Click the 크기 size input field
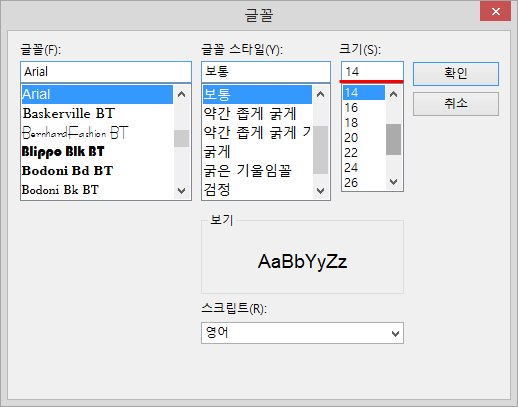 [372, 71]
